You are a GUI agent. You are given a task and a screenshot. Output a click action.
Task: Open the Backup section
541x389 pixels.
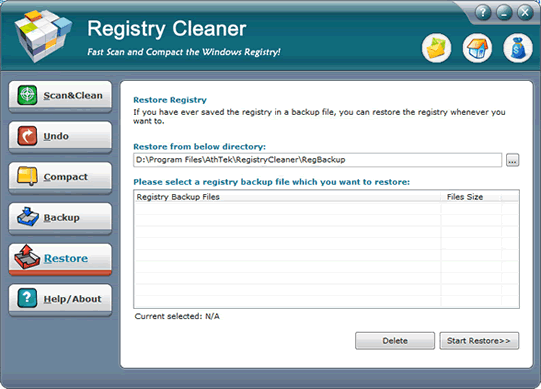coord(60,218)
